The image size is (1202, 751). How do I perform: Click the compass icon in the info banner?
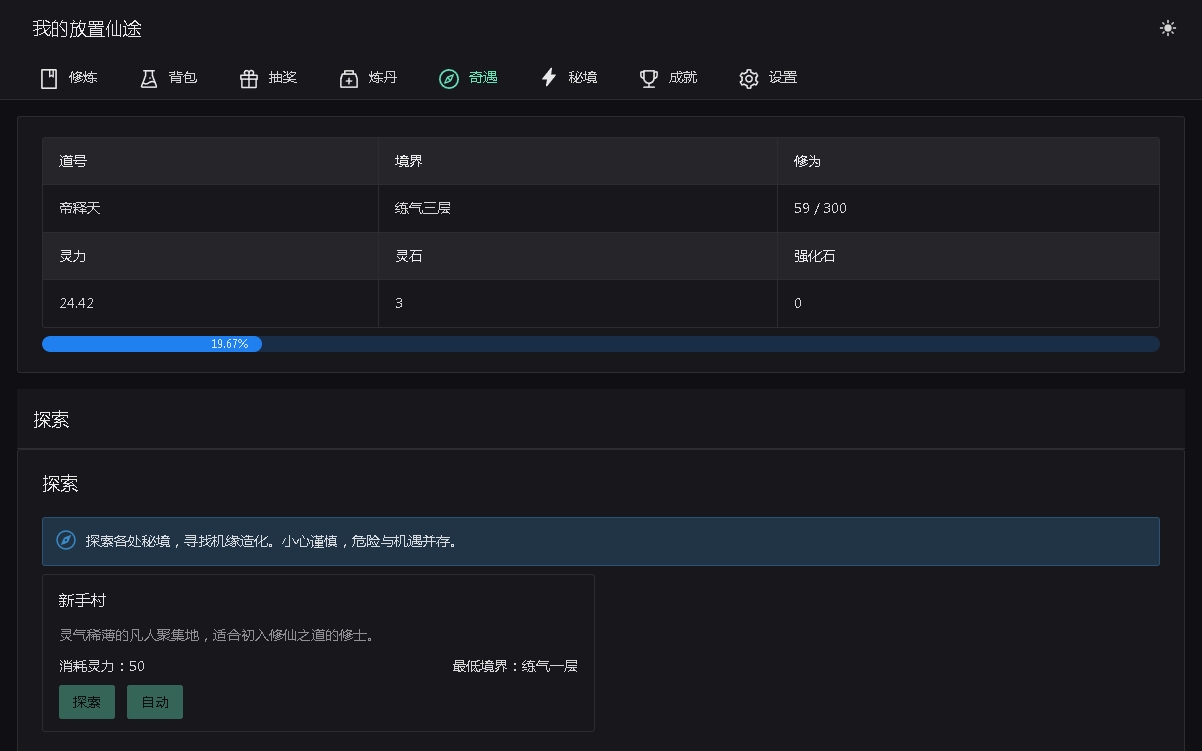point(66,541)
